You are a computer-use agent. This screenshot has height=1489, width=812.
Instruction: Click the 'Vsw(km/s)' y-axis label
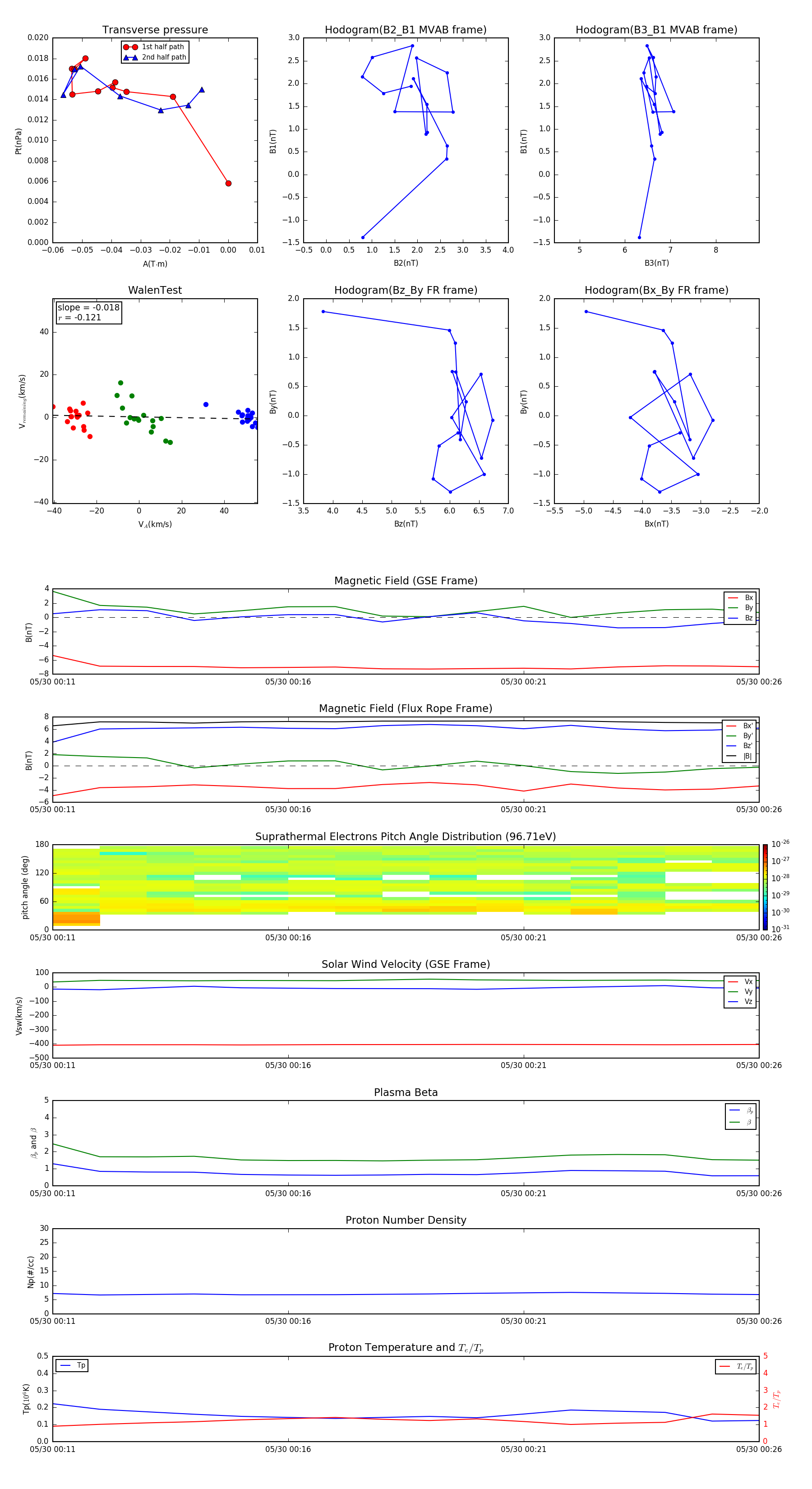[x=19, y=1016]
